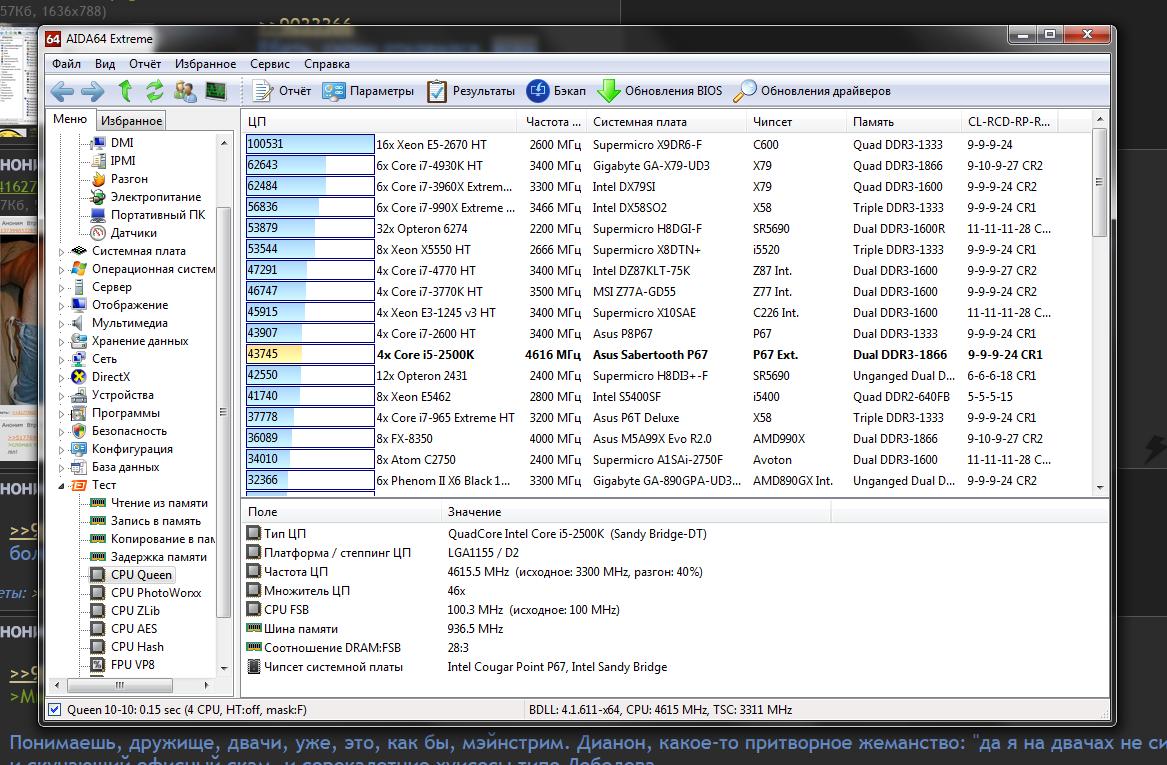Expand the Операционная система tree node
Viewport: 1167px width, 765px height.
[62, 269]
